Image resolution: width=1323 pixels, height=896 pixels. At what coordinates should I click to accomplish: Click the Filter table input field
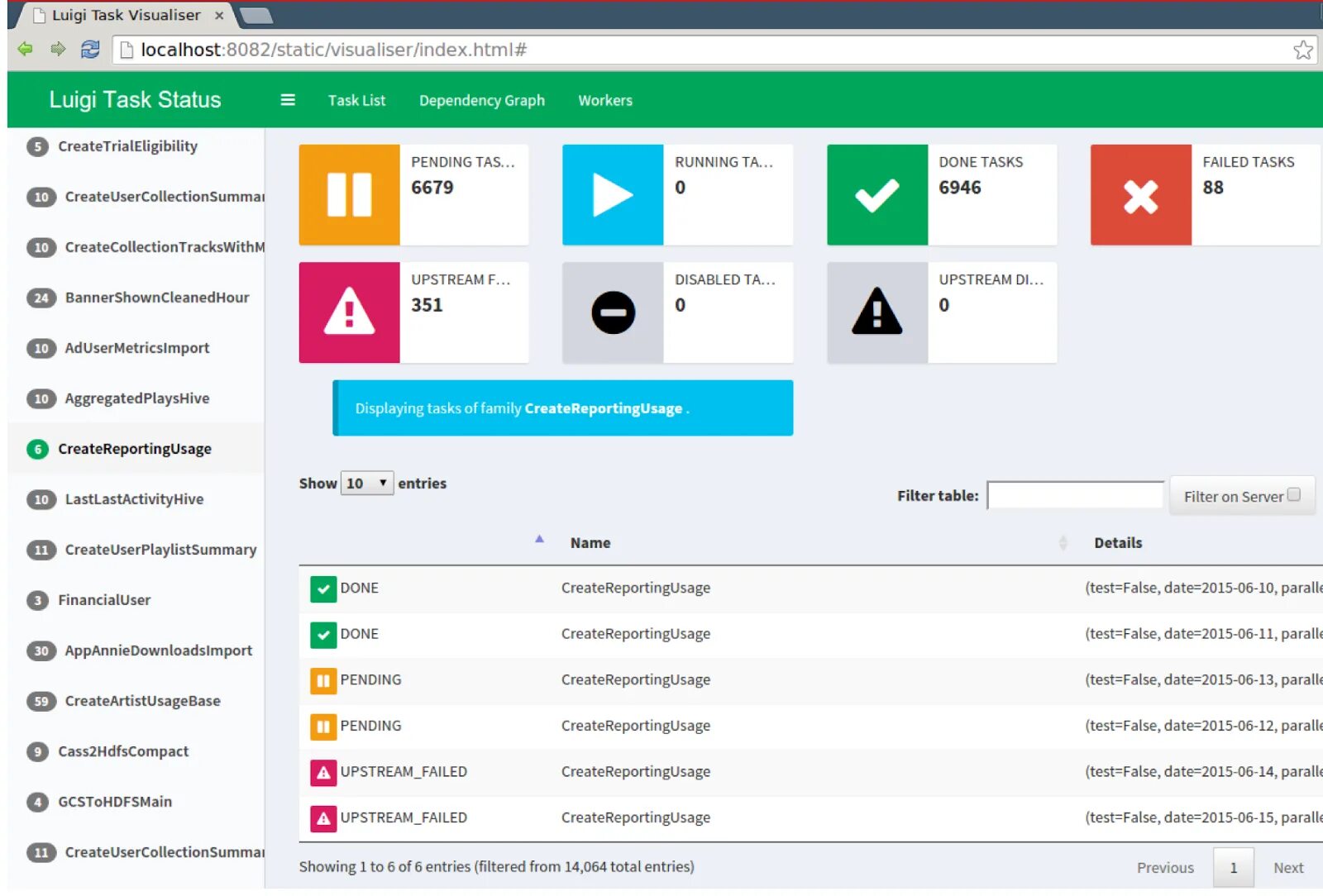1075,495
